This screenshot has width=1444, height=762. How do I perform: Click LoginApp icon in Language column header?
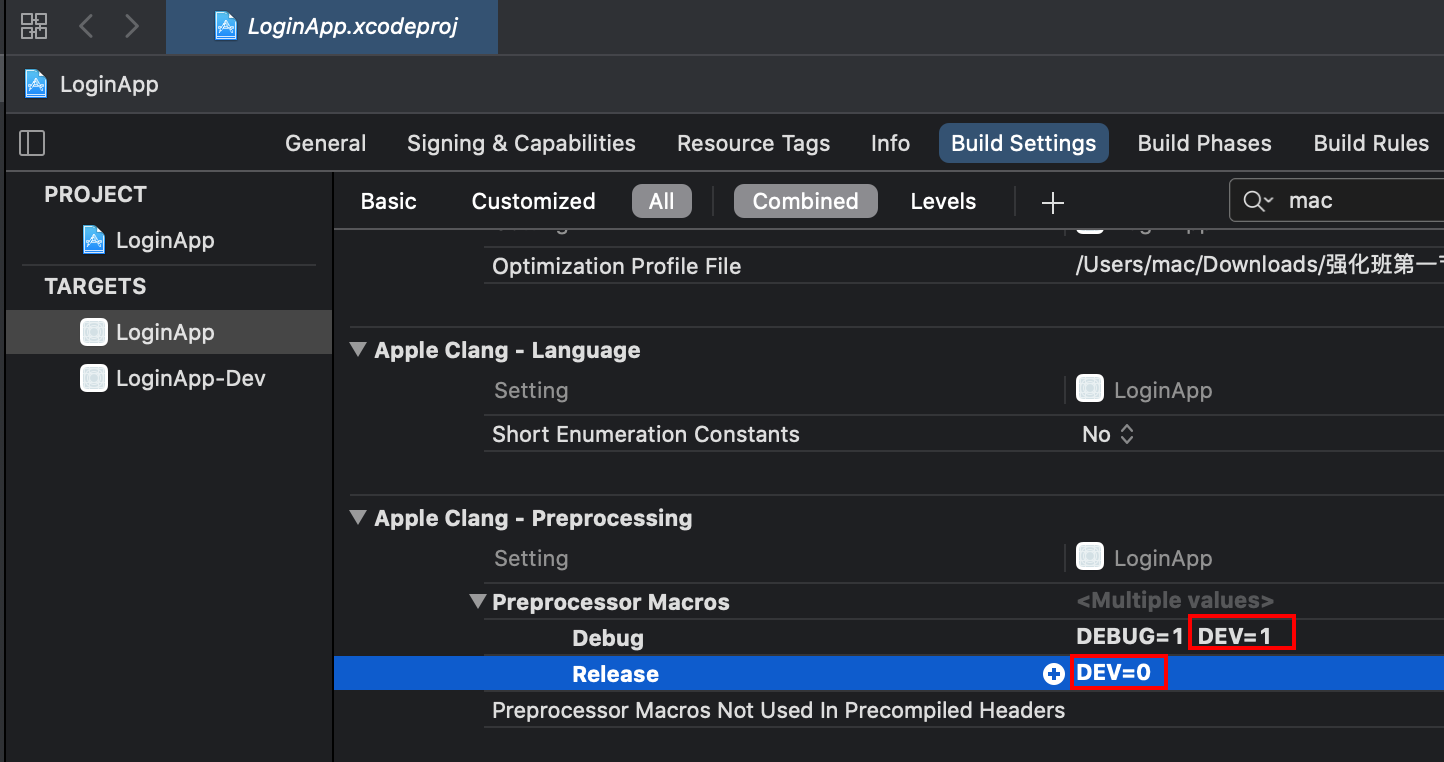(x=1089, y=389)
